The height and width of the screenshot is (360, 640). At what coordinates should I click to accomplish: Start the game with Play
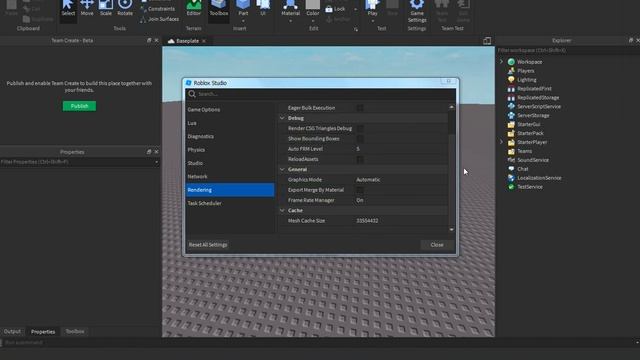pos(372,8)
